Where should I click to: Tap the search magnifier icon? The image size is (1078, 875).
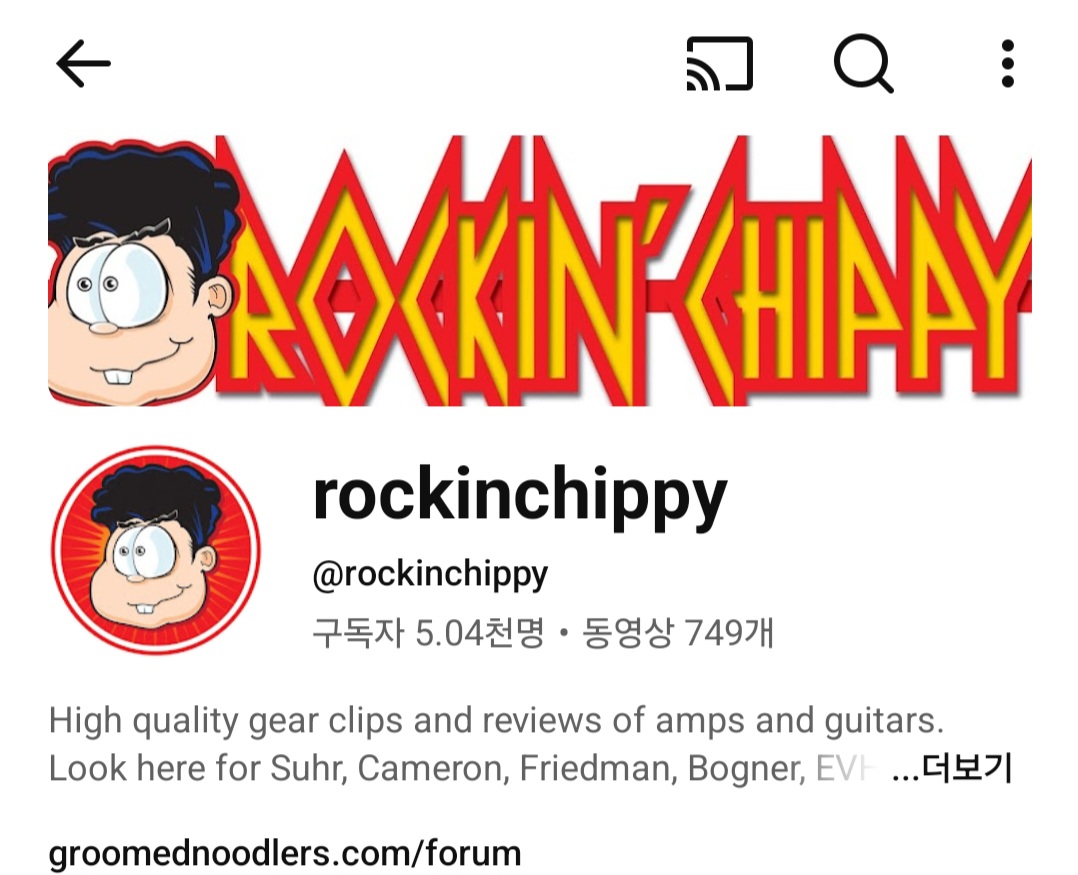tap(864, 63)
